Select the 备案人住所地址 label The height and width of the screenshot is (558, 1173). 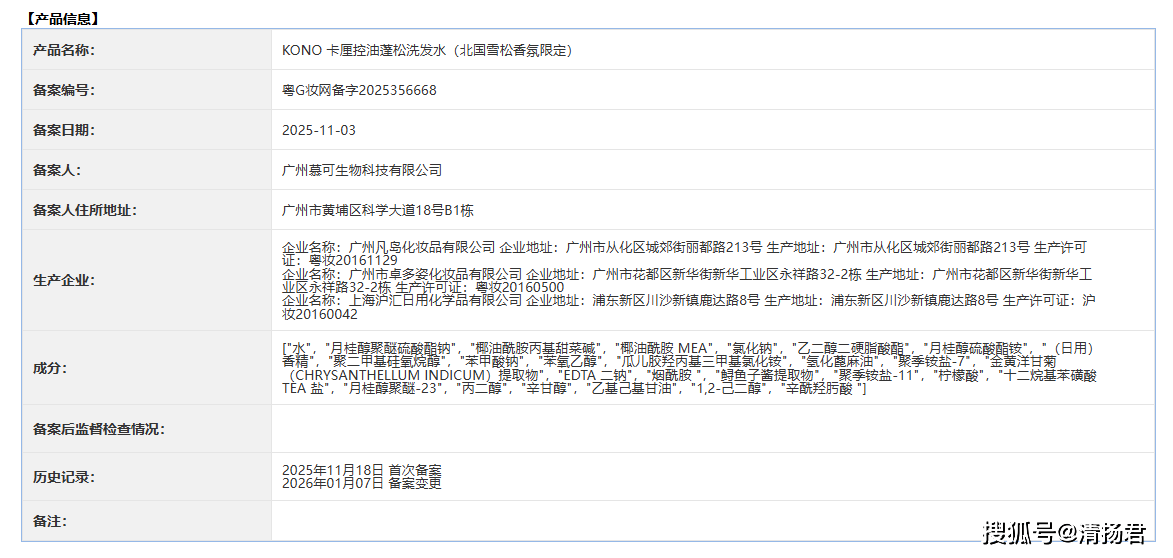(x=84, y=211)
